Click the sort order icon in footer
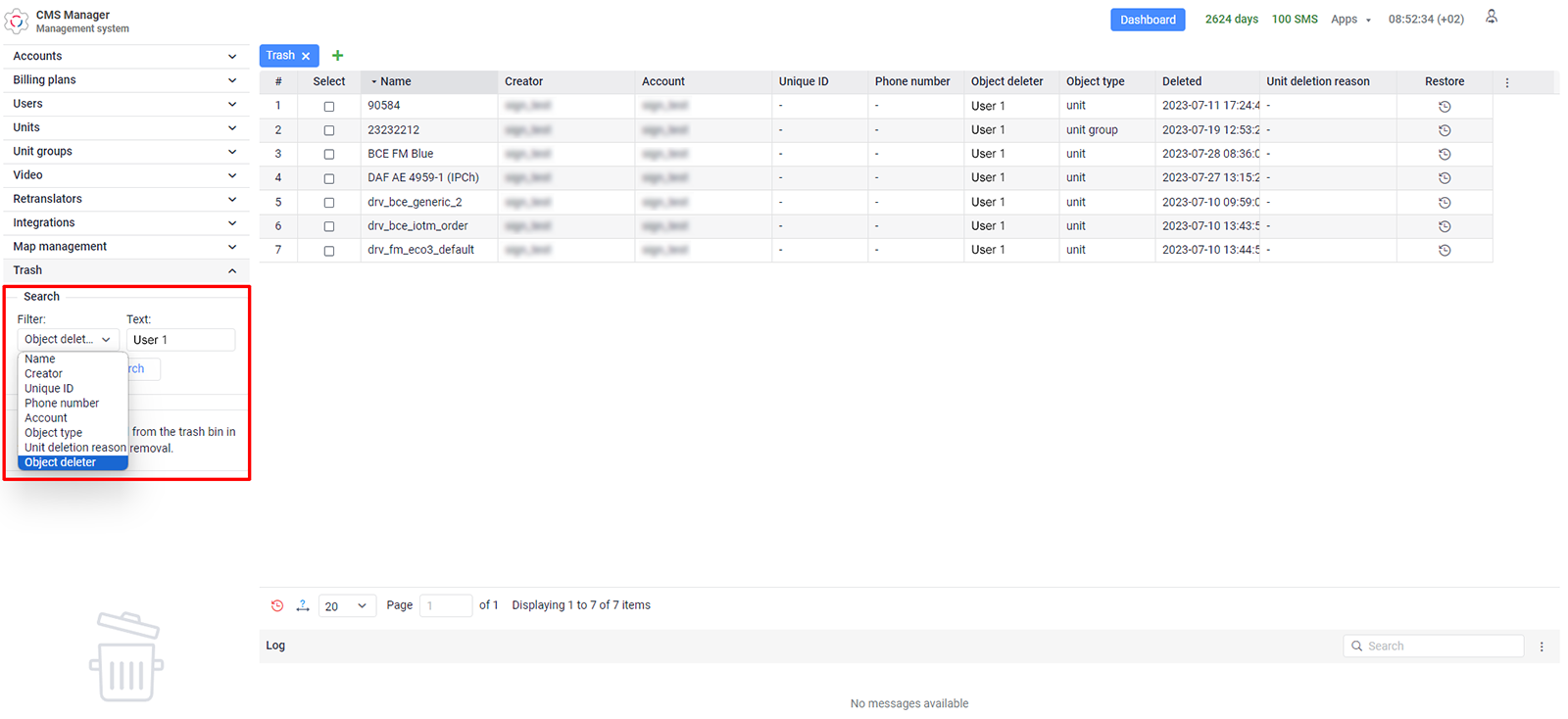 point(303,605)
